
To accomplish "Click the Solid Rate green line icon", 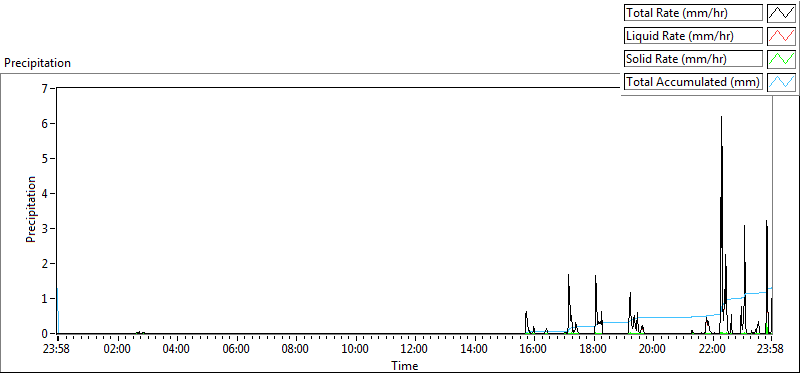I will pyautogui.click(x=781, y=59).
